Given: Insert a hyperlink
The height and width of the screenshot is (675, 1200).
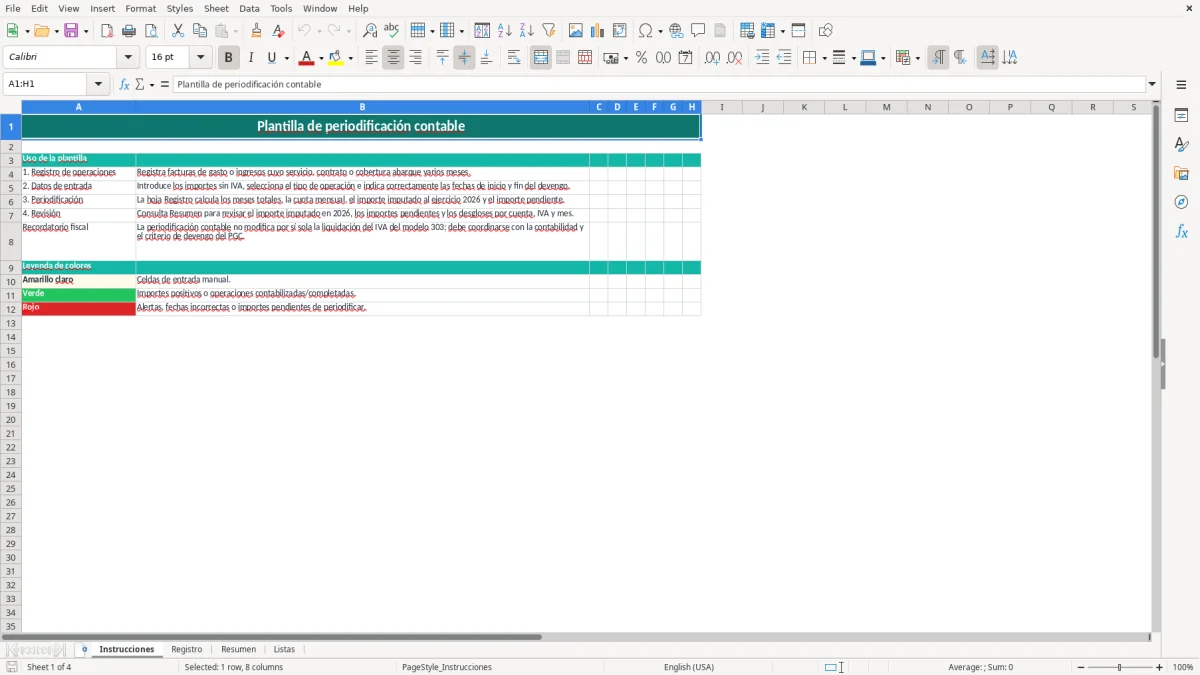Looking at the screenshot, I should [676, 31].
